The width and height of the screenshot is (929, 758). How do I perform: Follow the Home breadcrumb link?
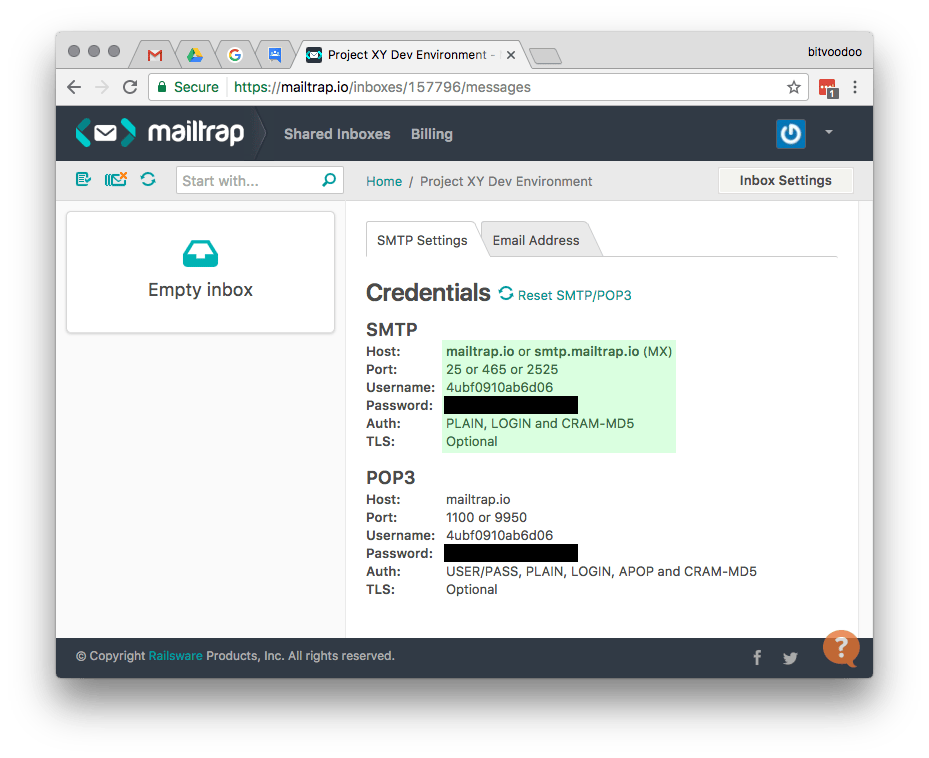(383, 181)
